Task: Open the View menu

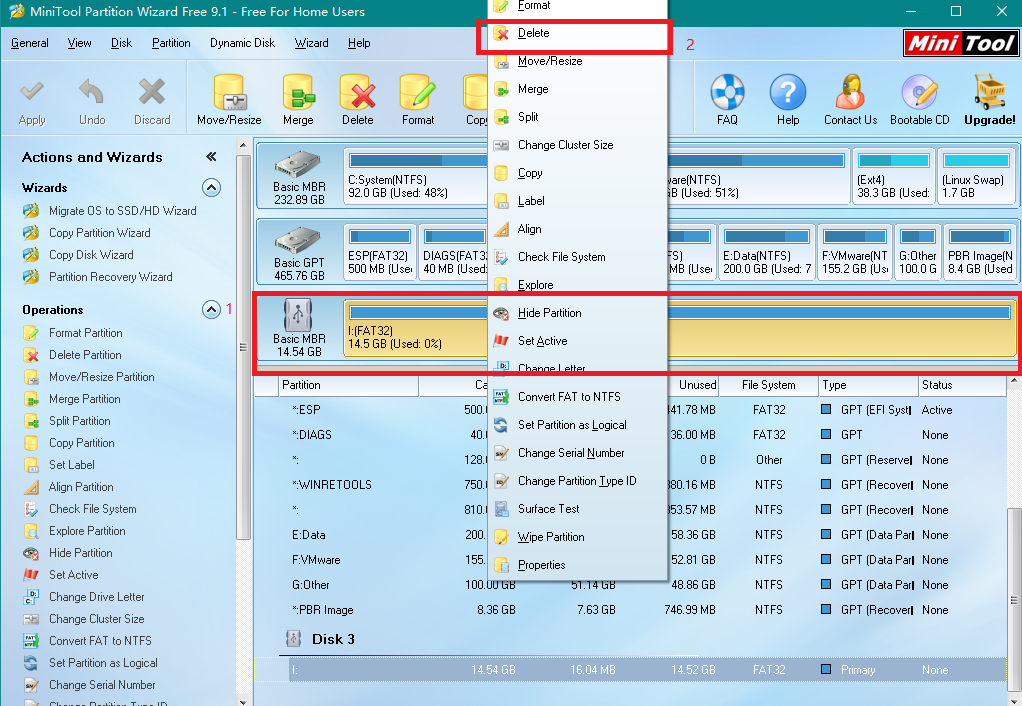Action: pyautogui.click(x=80, y=43)
